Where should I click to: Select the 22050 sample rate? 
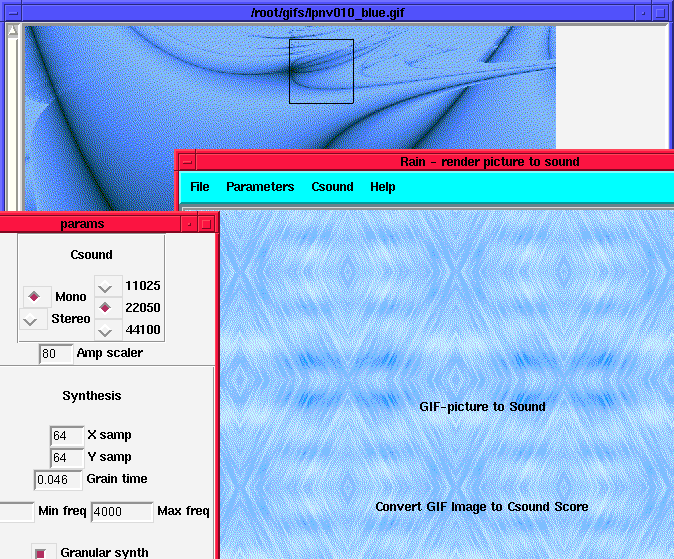pos(106,308)
